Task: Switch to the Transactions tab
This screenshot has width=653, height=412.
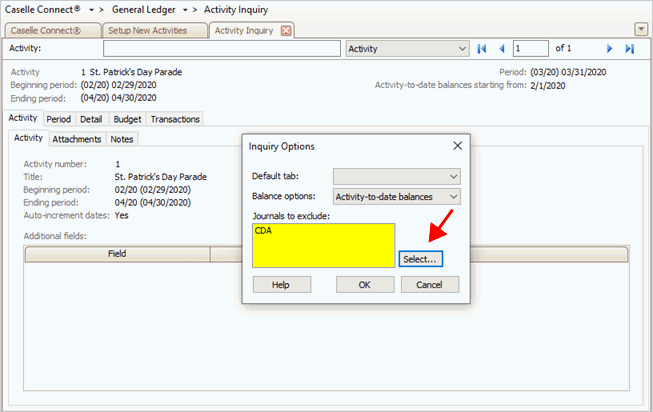Action: (175, 119)
